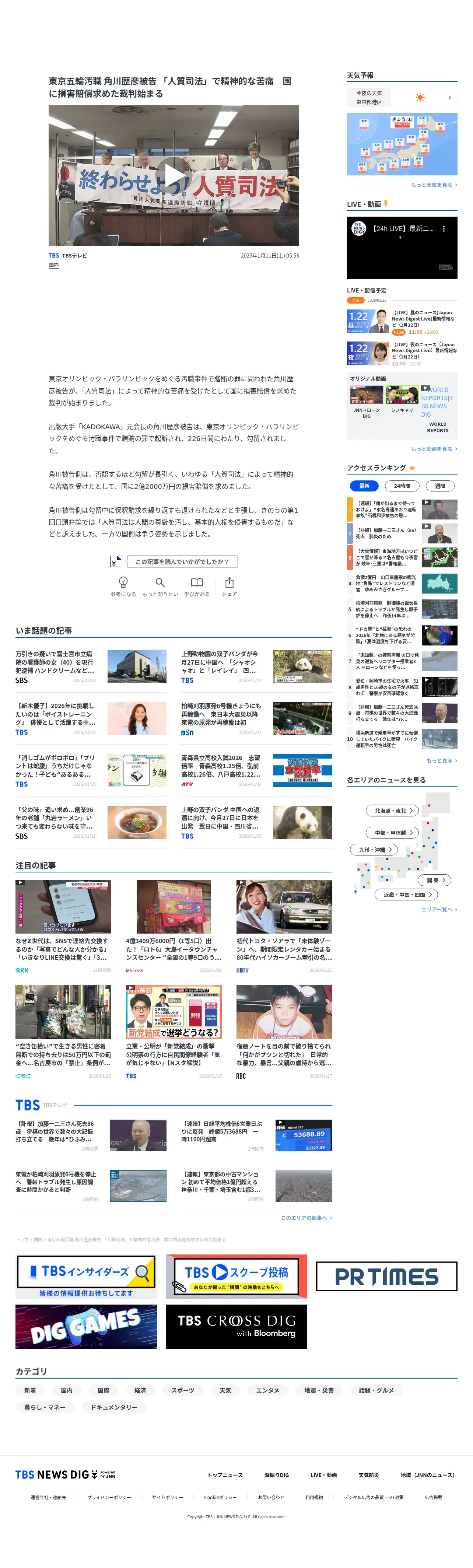The width and height of the screenshot is (473, 1568).
Task: Select the スポーツ category pill
Action: point(183,1390)
